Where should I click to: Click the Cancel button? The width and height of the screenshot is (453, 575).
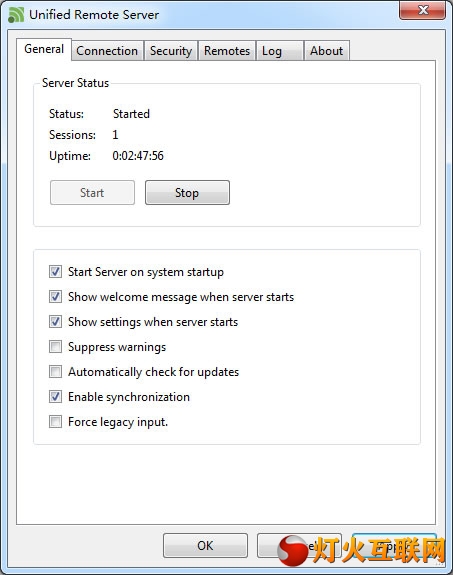299,545
